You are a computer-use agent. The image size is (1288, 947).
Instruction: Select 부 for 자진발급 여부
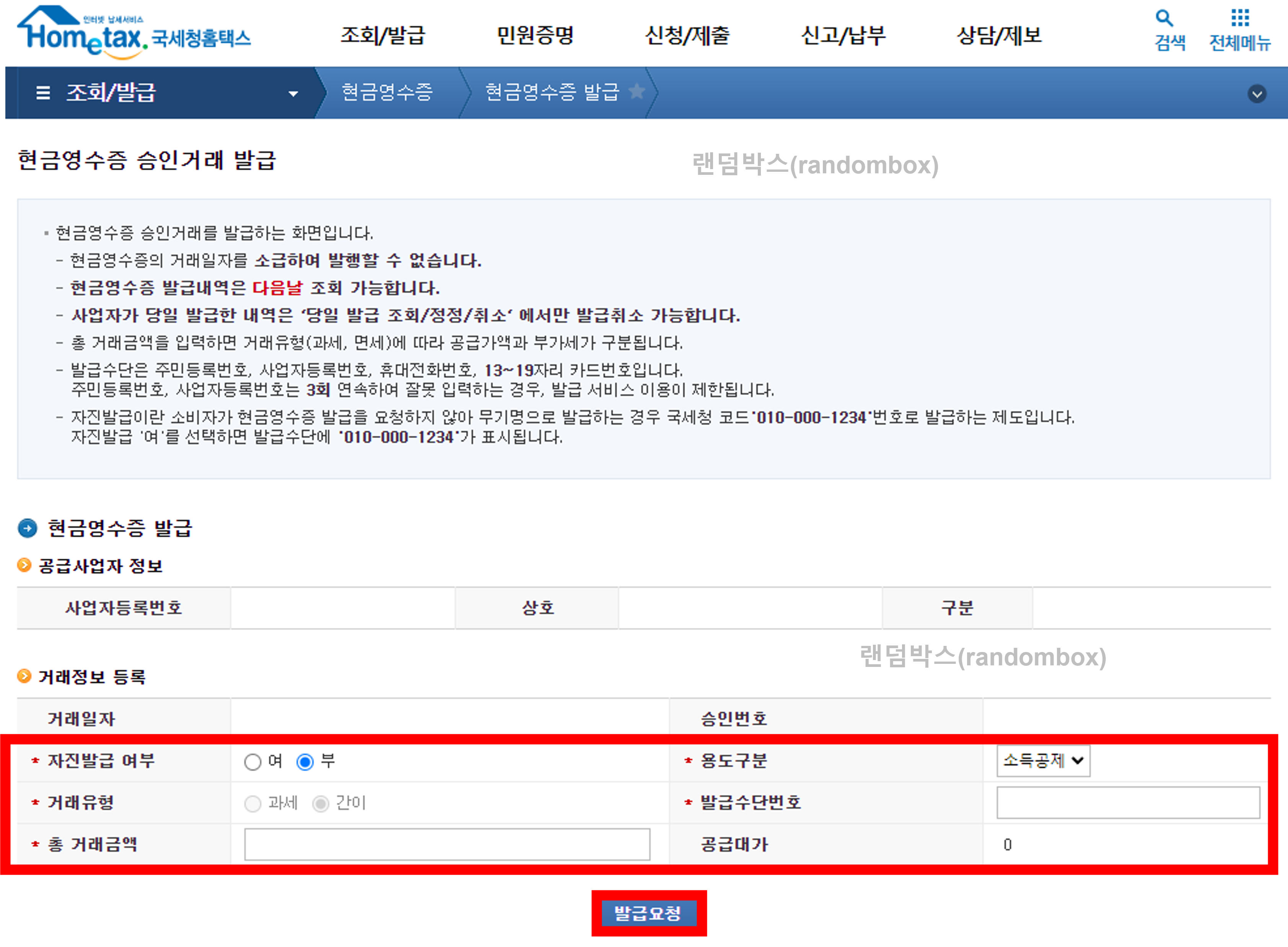pos(306,762)
